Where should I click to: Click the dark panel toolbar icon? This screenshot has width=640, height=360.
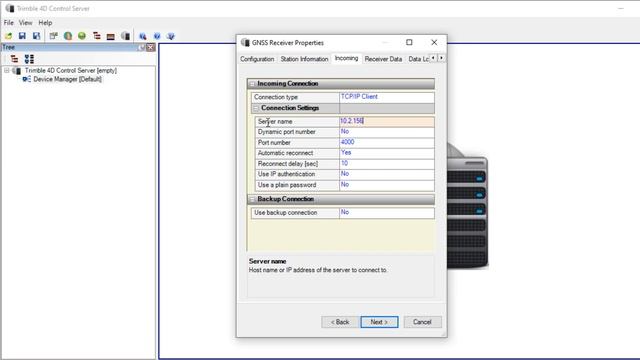pos(111,36)
